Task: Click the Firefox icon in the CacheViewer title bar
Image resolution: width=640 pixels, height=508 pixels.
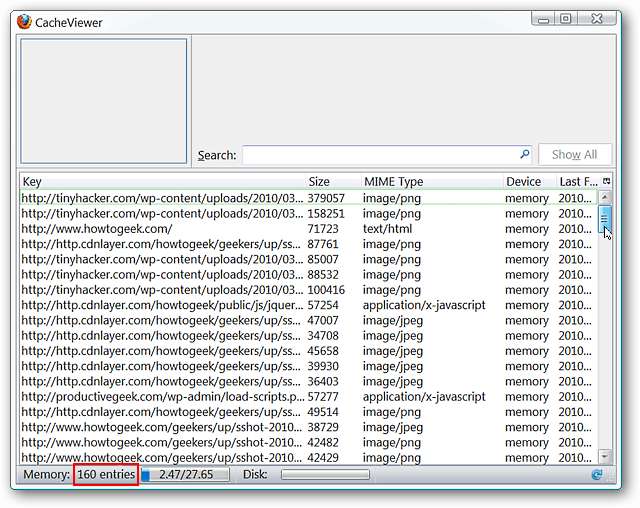Action: click(x=24, y=22)
